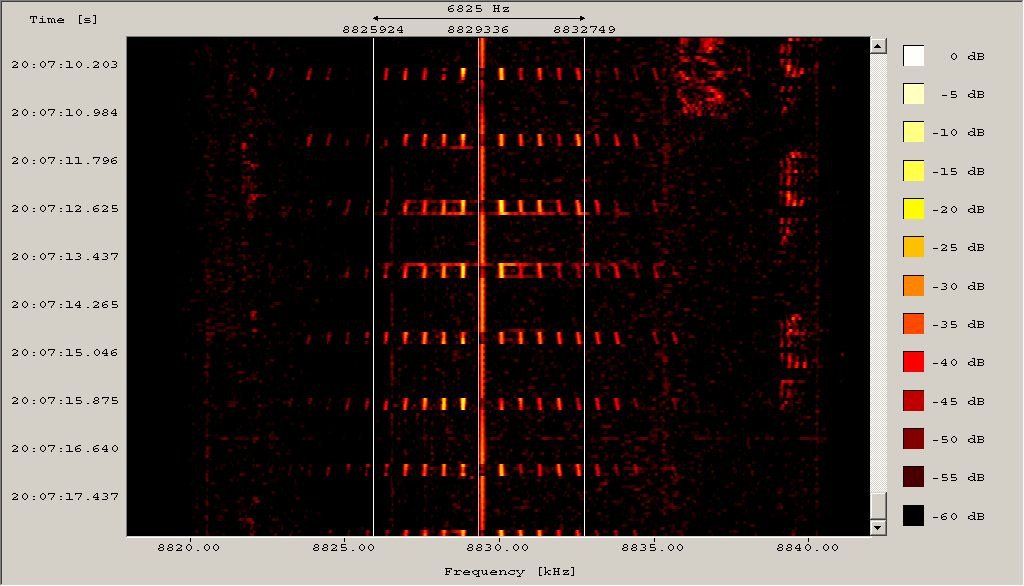Screen dimensions: 1024x586
Task: Click the 8835.00 frequency axis label
Action: coord(652,547)
